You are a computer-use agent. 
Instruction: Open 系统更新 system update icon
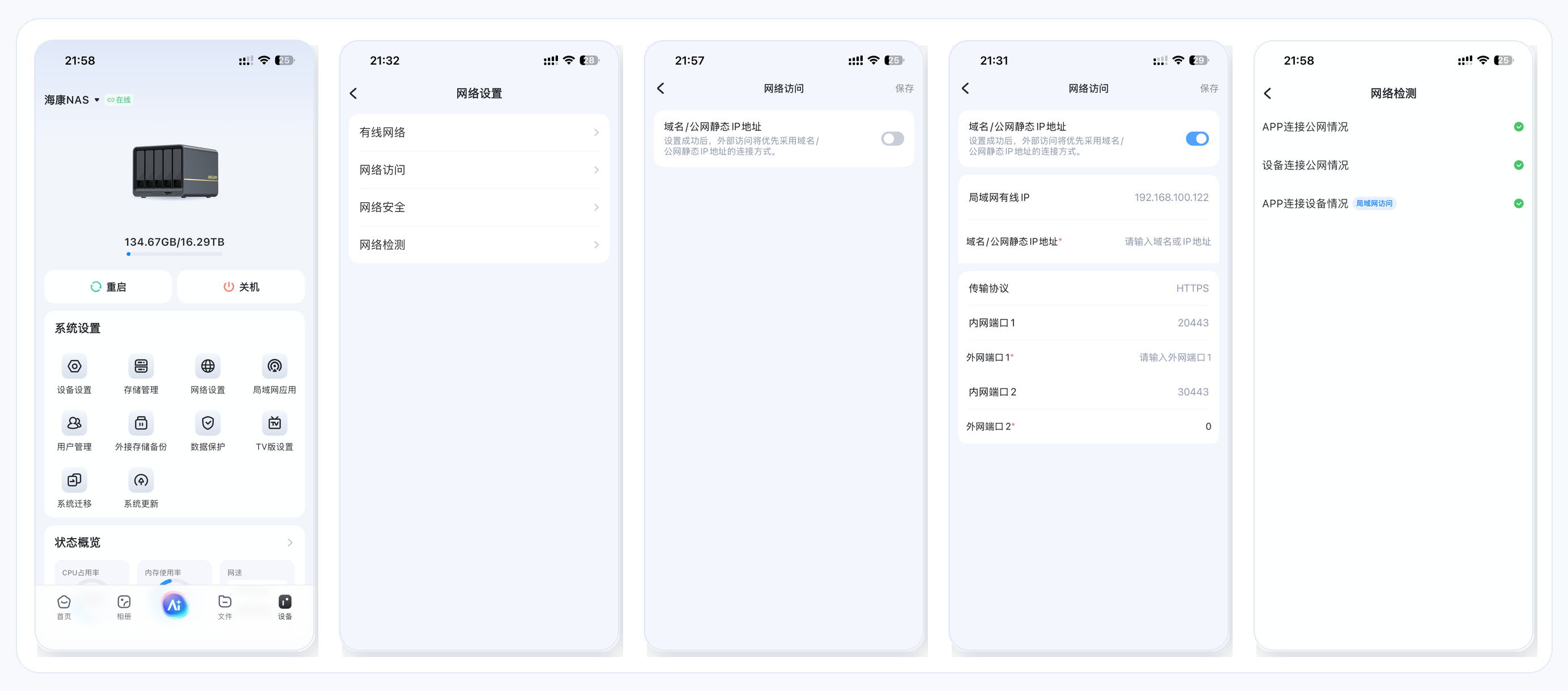click(x=140, y=480)
